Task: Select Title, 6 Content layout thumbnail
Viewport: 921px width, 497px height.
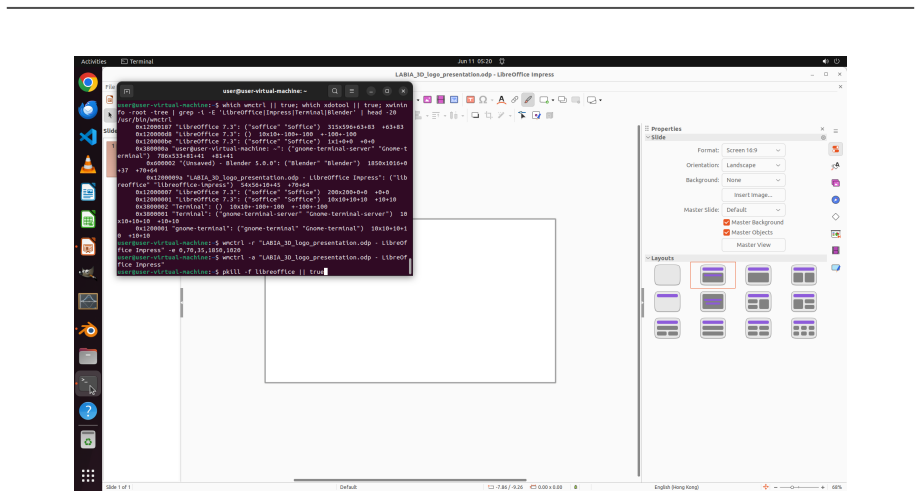Action: coord(804,328)
